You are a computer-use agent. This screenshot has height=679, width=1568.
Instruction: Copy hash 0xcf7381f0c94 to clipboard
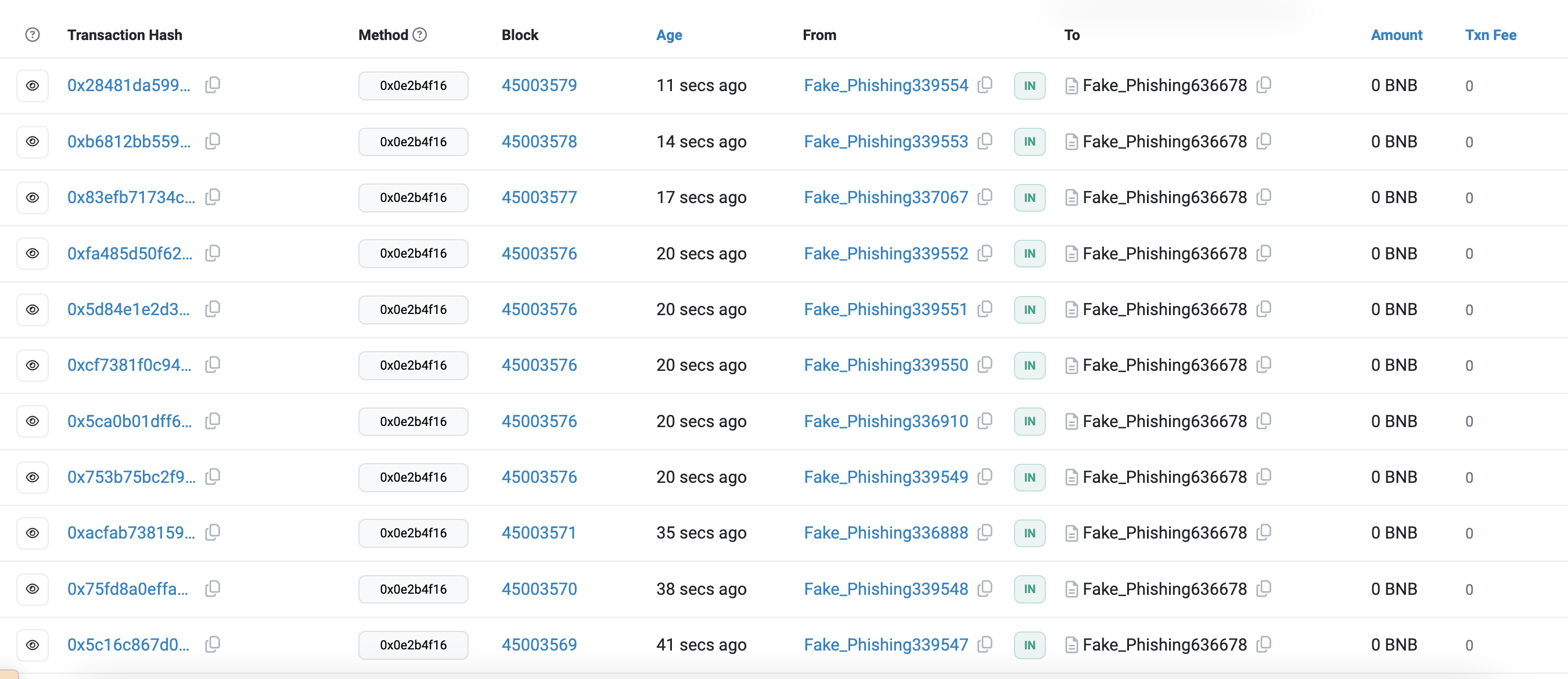213,365
